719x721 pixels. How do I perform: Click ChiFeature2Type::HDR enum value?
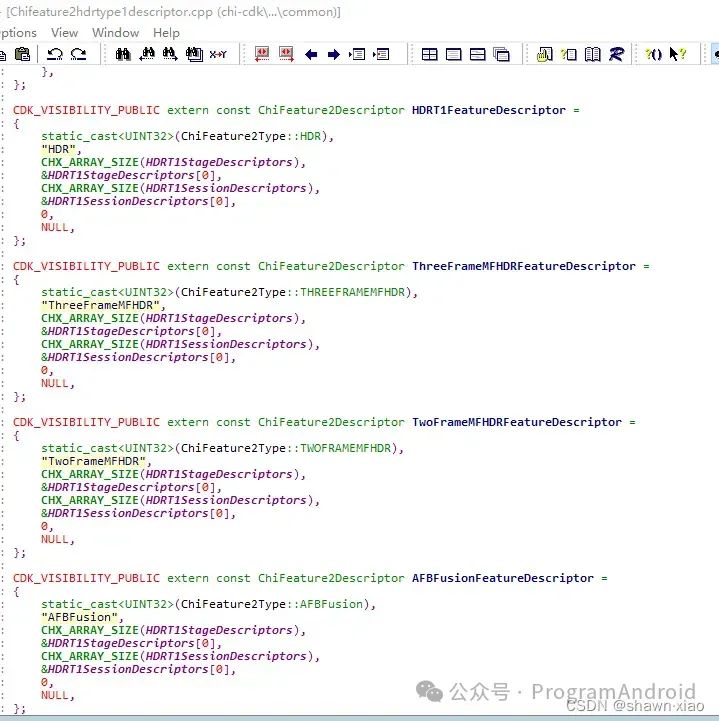251,137
